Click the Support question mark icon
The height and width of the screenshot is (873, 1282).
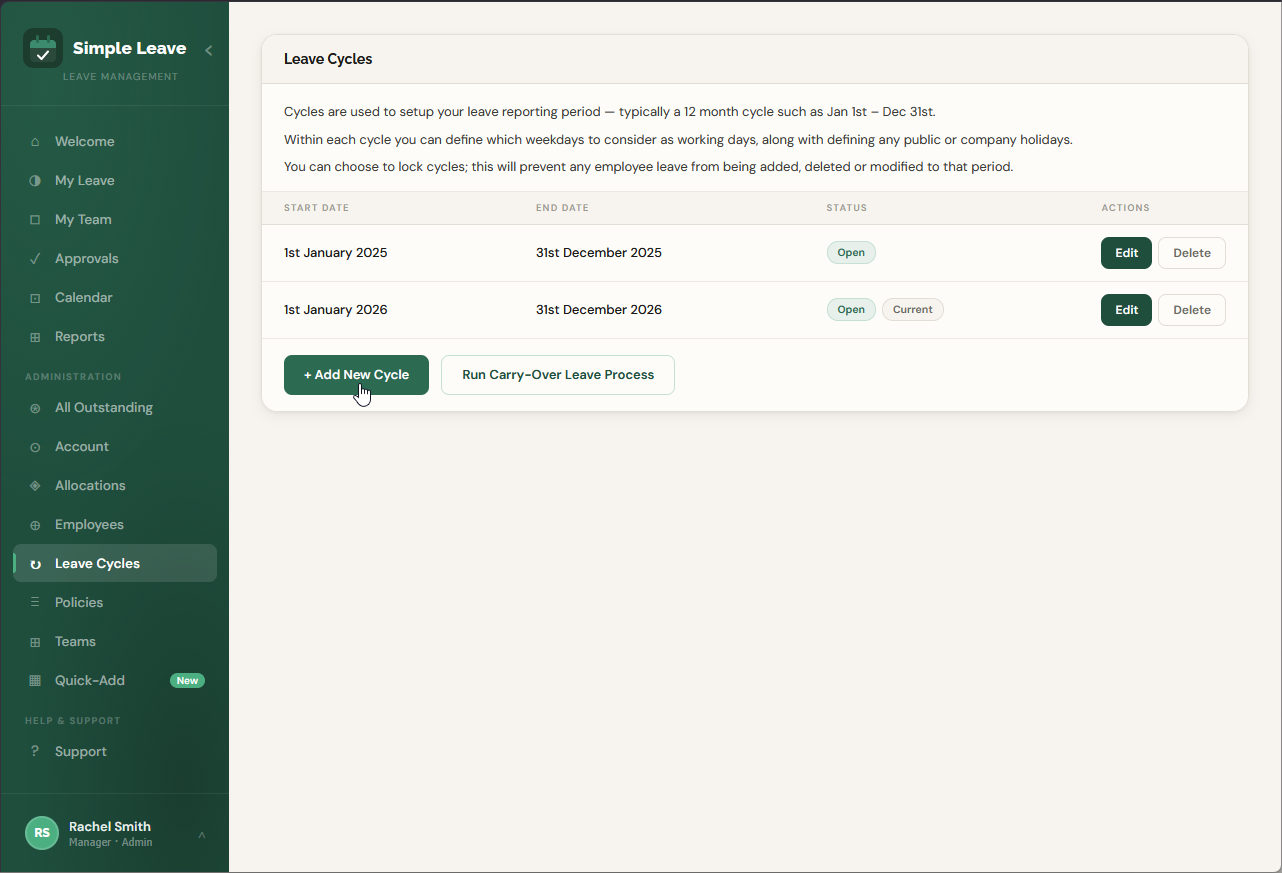tap(35, 752)
